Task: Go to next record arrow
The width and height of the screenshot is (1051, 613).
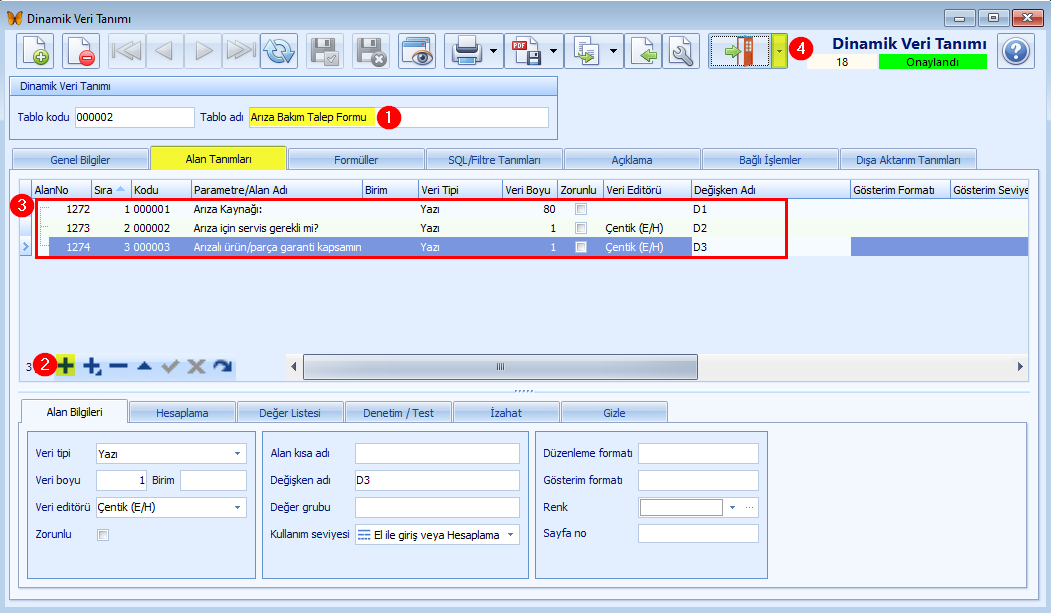Action: click(x=203, y=51)
